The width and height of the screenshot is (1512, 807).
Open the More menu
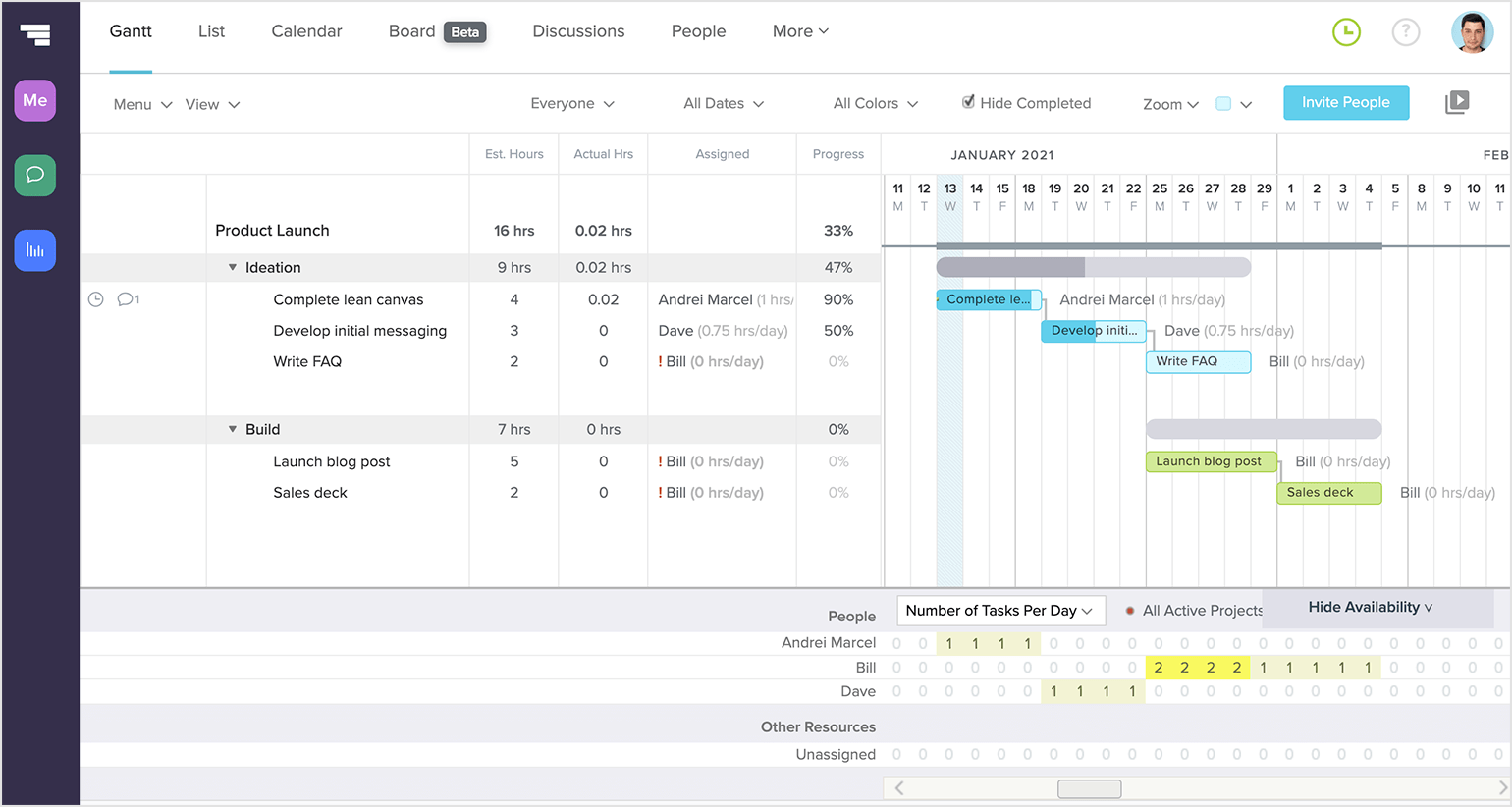[800, 30]
